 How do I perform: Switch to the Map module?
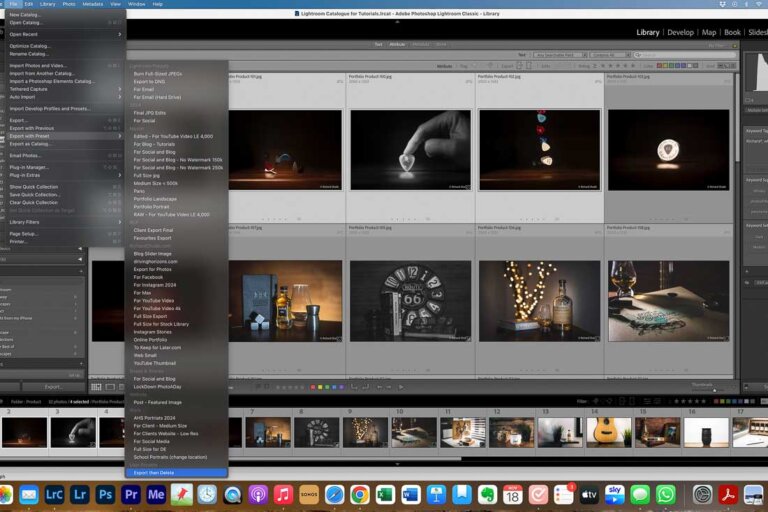click(709, 32)
